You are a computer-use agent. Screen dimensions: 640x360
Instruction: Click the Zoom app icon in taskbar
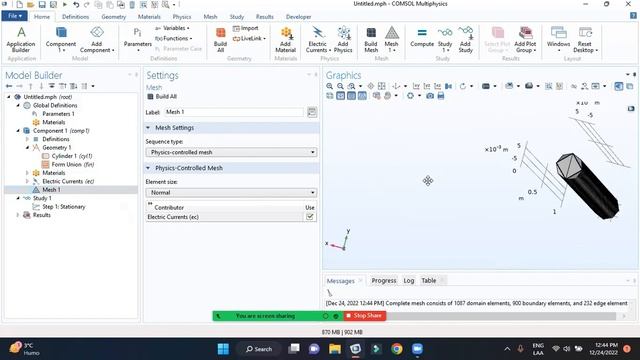click(x=417, y=349)
